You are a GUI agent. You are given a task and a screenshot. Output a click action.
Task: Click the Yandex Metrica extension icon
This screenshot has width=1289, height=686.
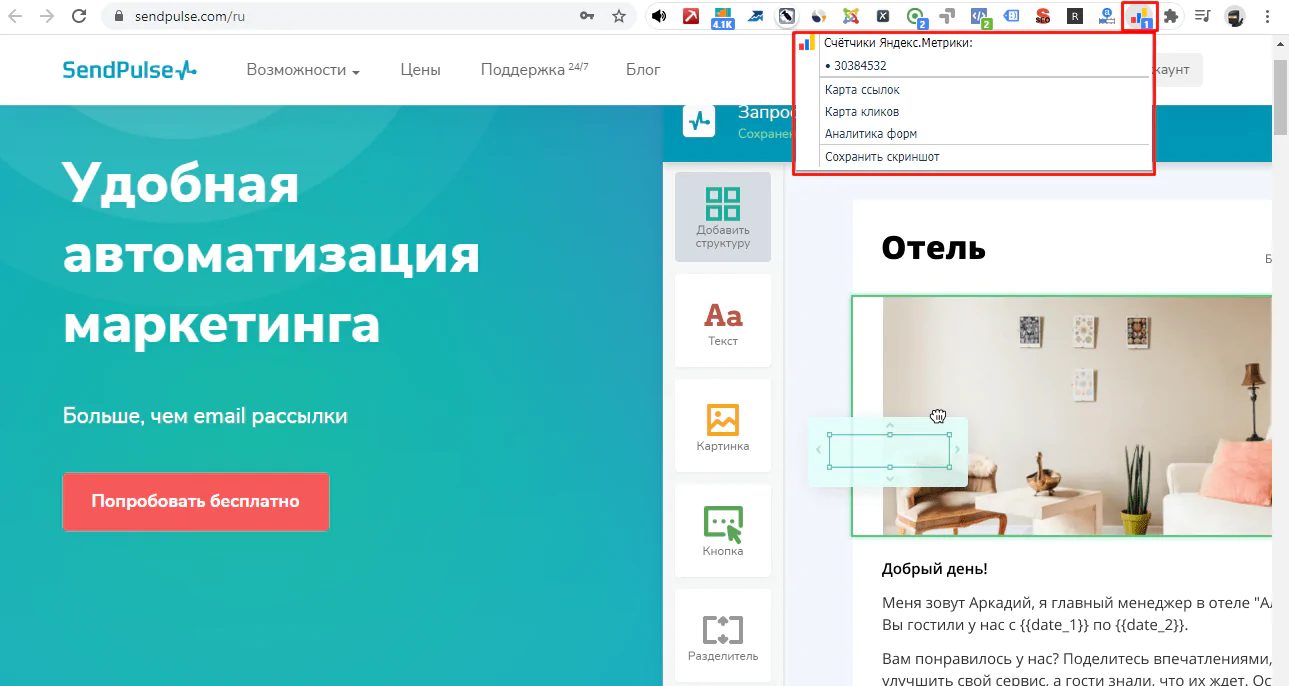[1140, 16]
